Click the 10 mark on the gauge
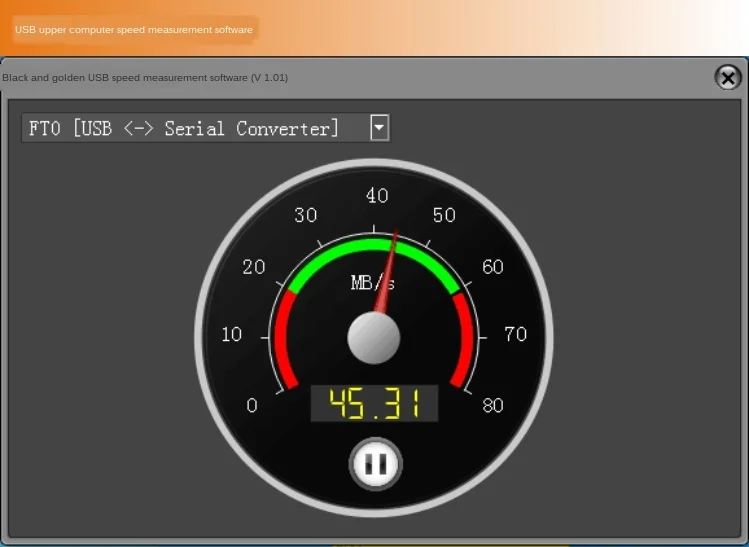This screenshot has height=547, width=749. tap(232, 334)
